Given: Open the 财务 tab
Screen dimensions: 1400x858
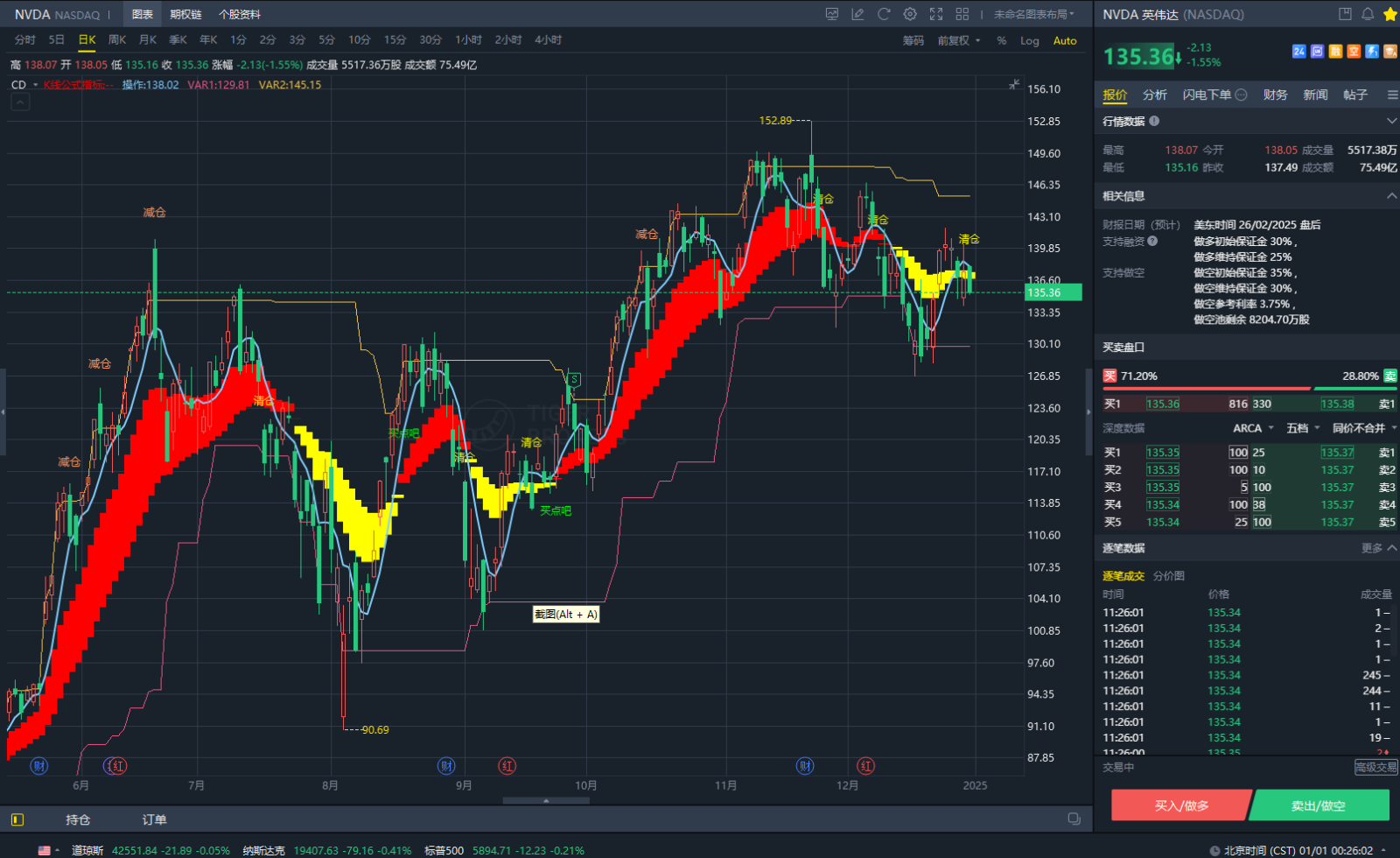Looking at the screenshot, I should [x=1275, y=95].
